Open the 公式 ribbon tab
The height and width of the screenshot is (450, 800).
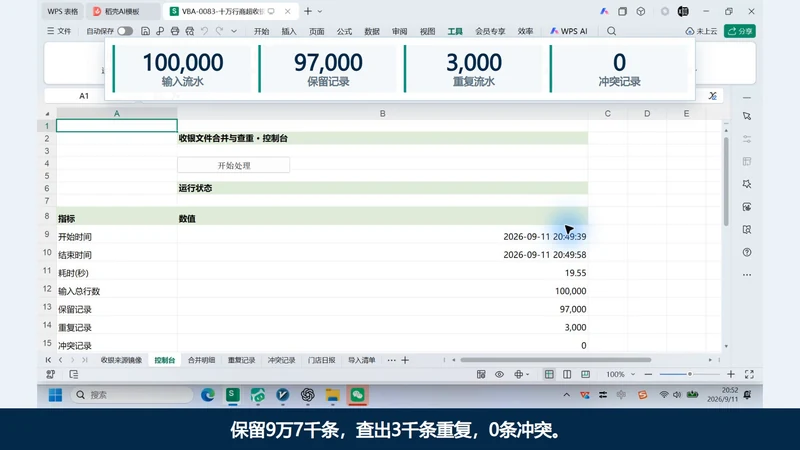[x=344, y=31]
